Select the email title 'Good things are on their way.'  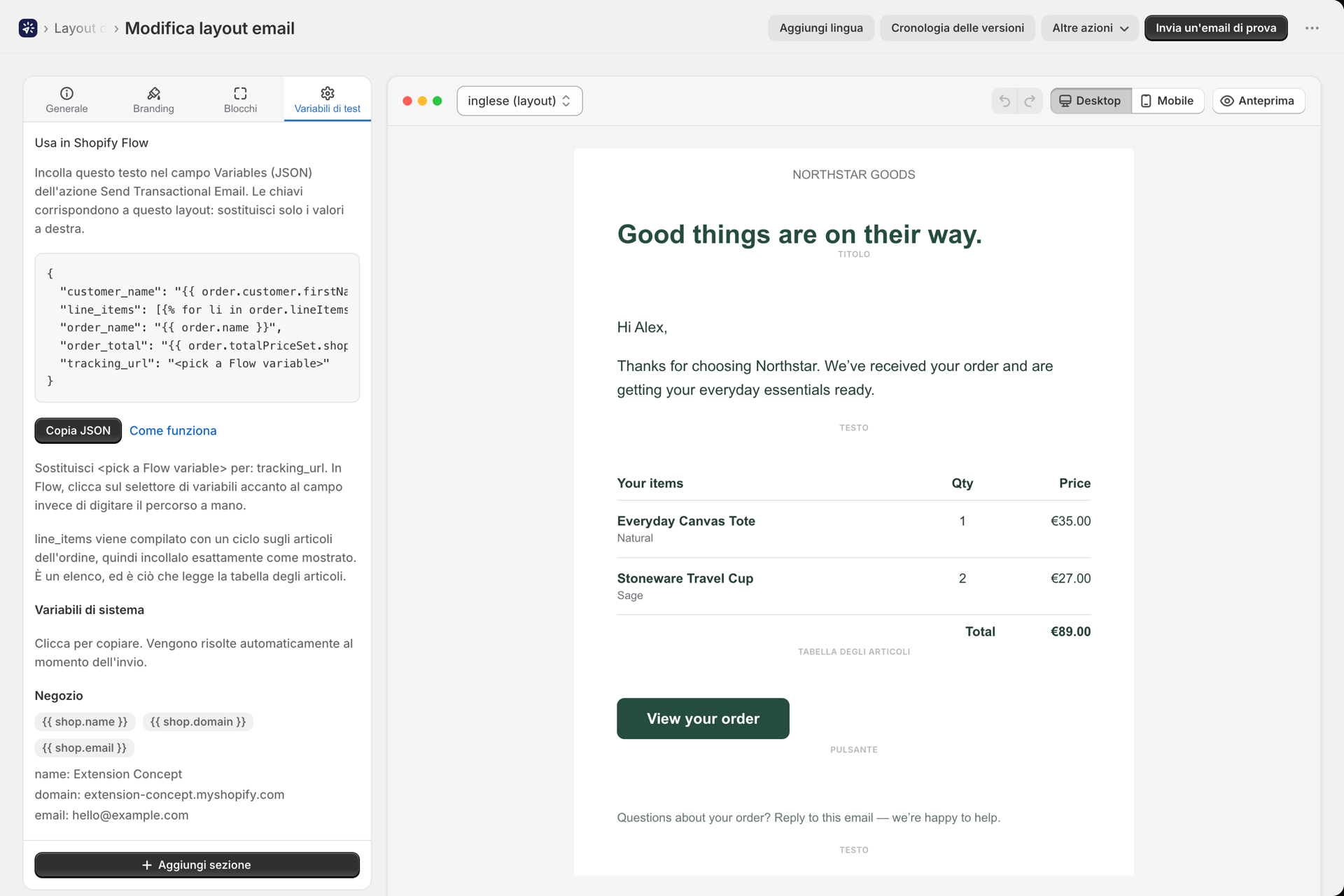click(x=799, y=234)
